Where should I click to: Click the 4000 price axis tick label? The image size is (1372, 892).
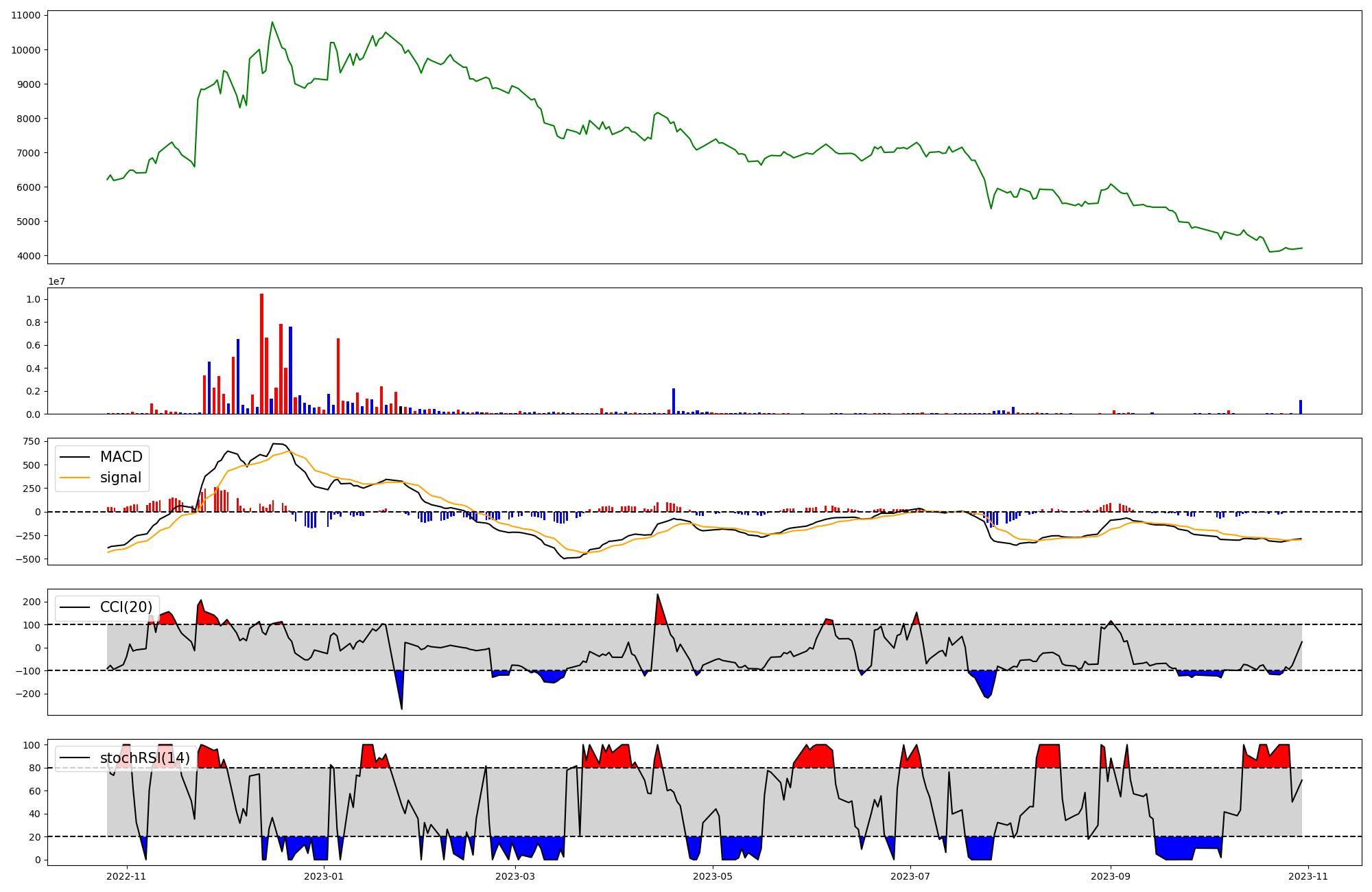[28, 256]
